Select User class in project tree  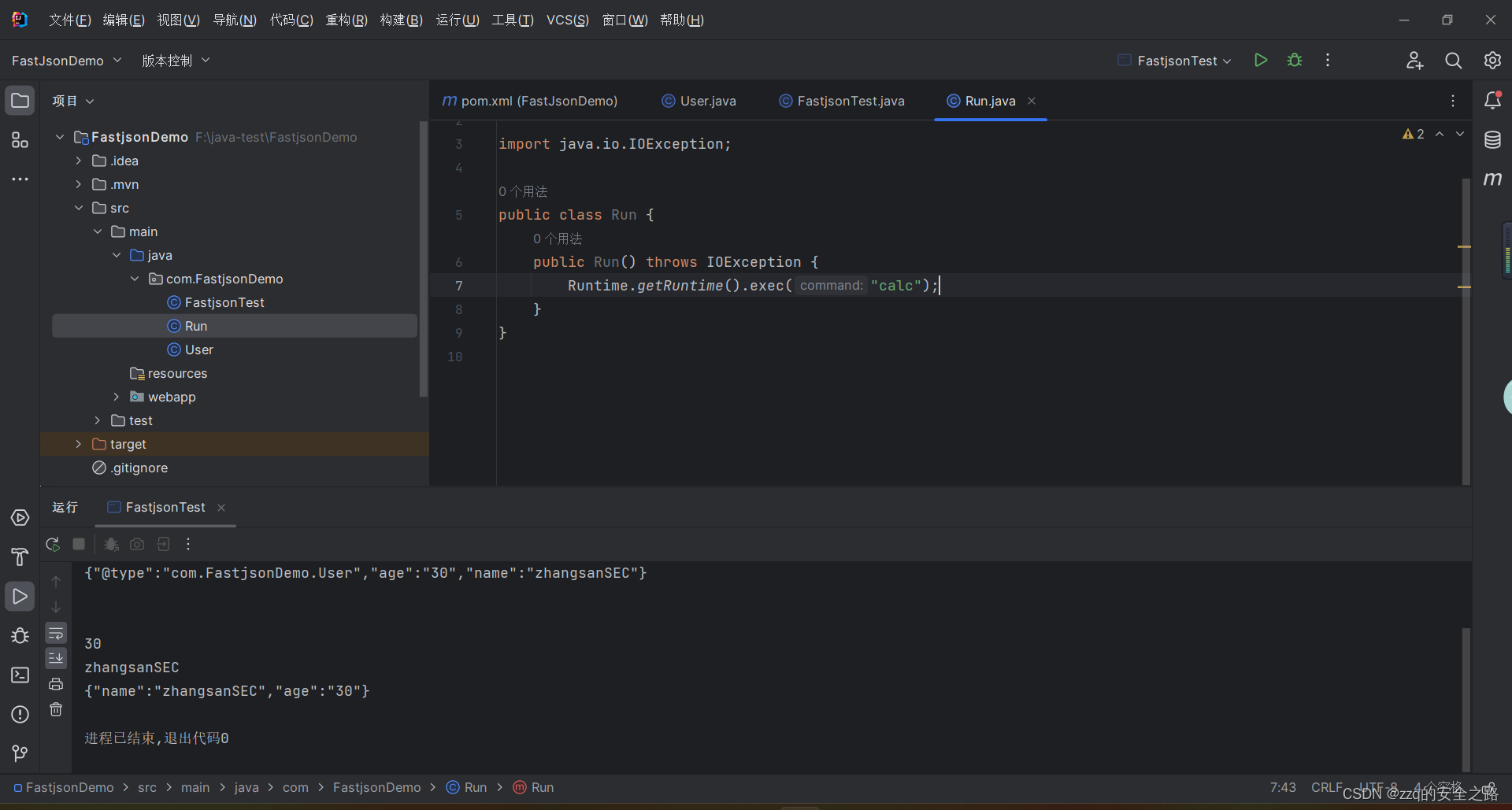(199, 350)
